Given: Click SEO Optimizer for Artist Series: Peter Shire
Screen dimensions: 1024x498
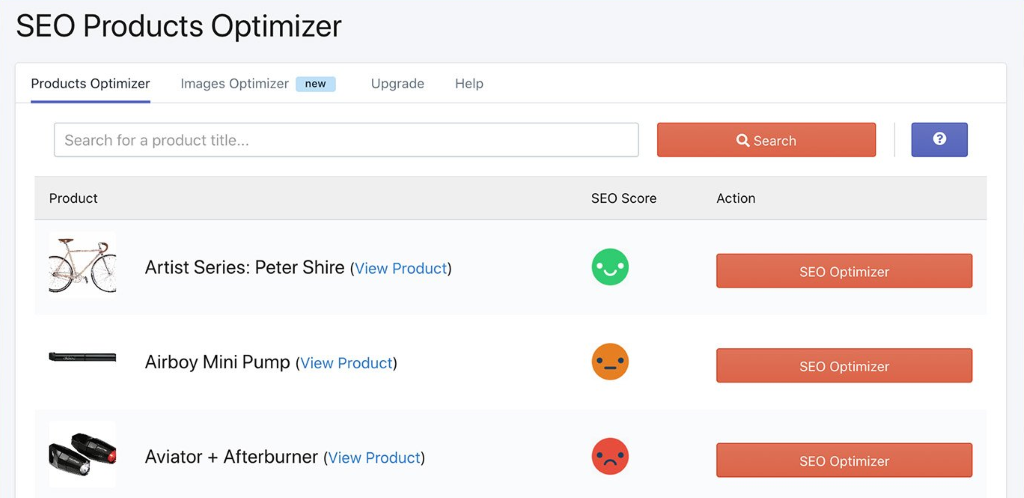Looking at the screenshot, I should point(844,271).
